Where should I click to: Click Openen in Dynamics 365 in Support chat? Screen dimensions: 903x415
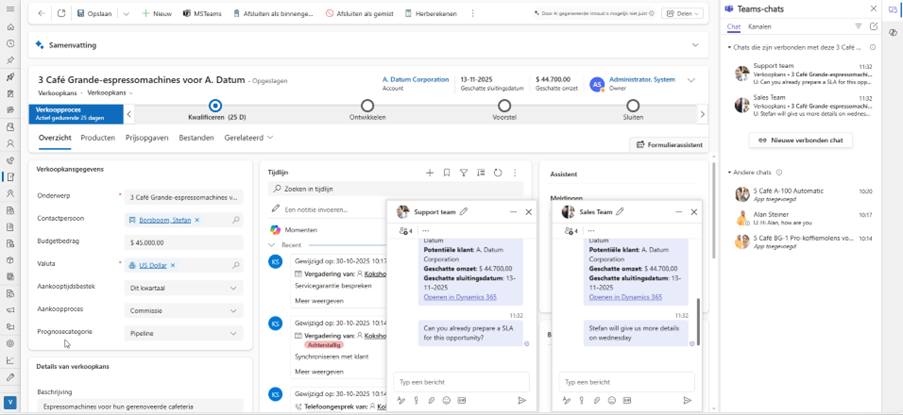[460, 297]
